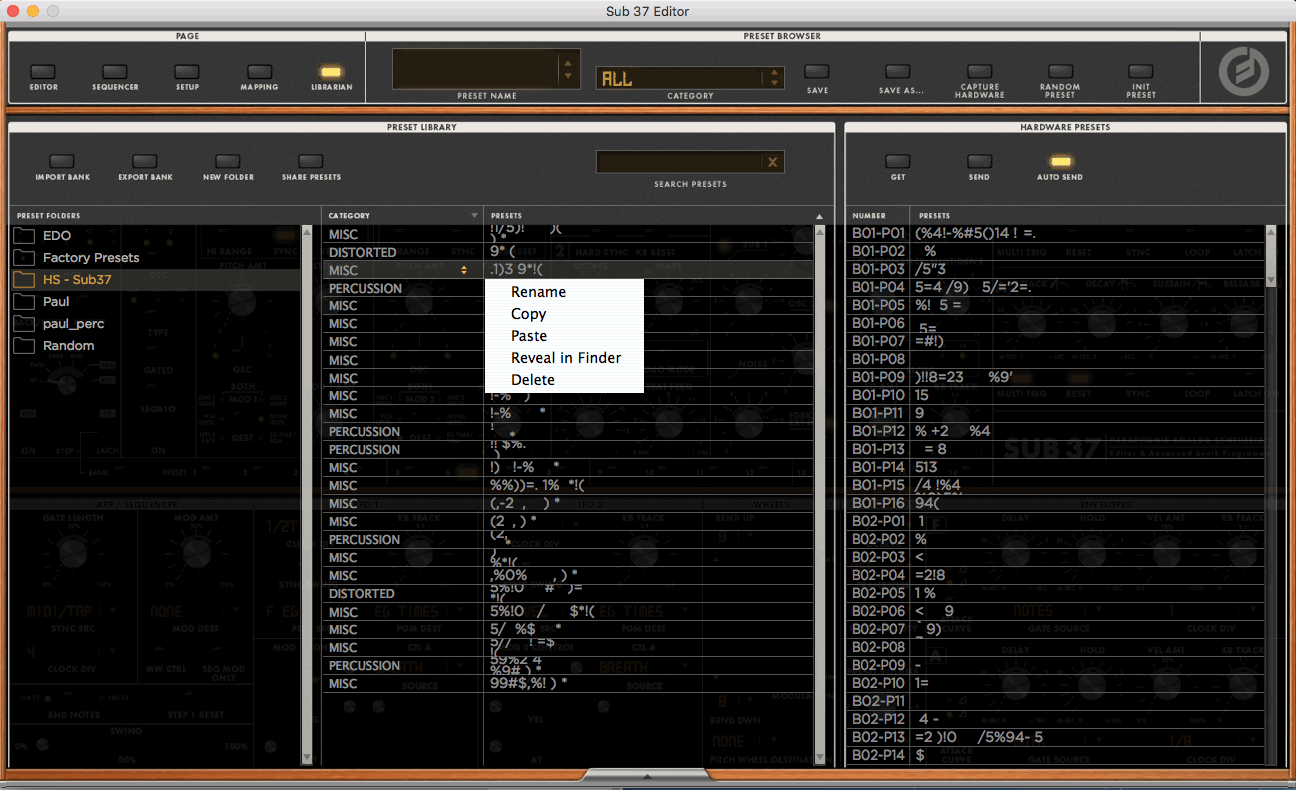
Task: Click the Number column header
Action: 878,216
